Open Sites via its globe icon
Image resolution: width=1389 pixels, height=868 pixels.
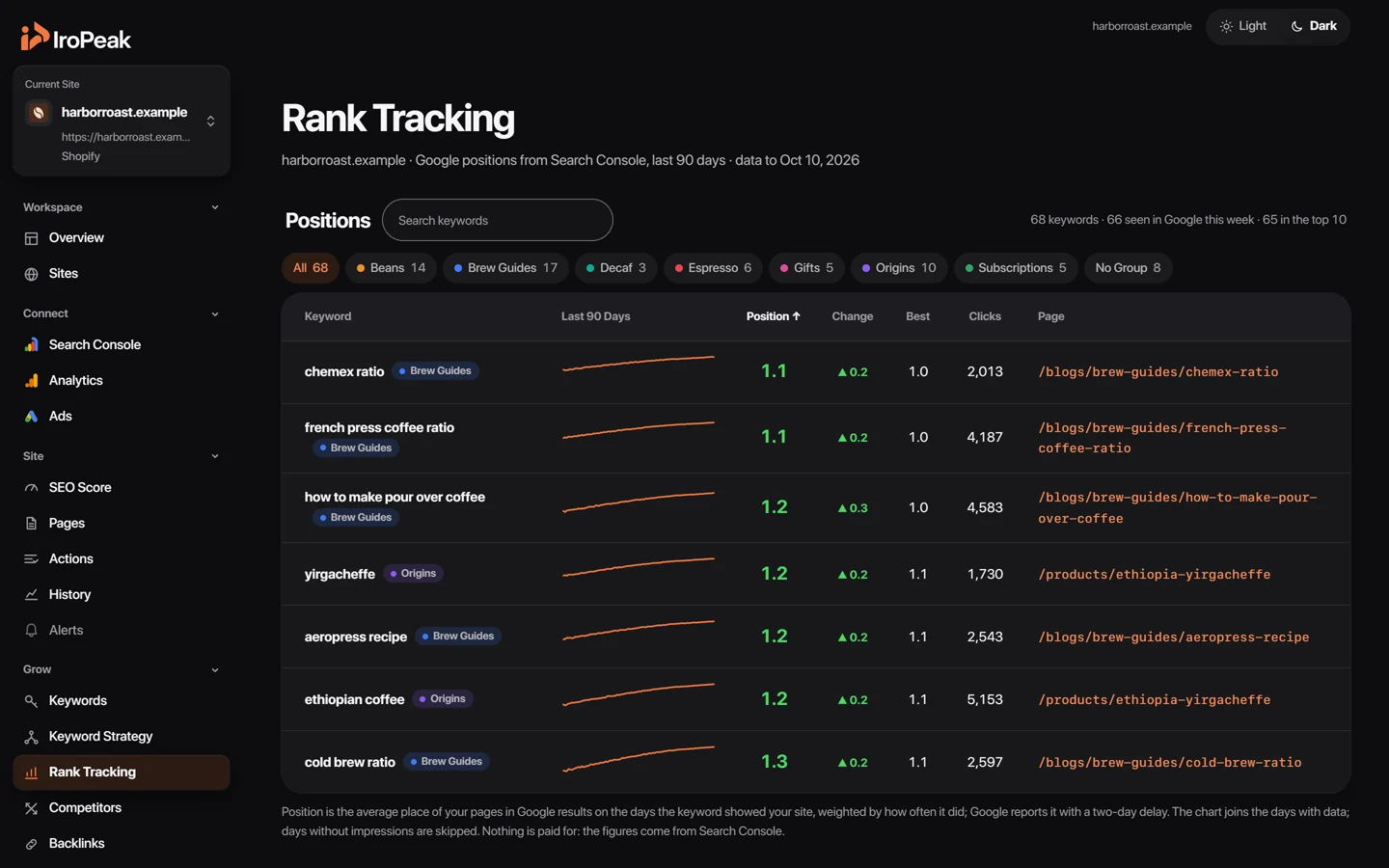(31, 274)
